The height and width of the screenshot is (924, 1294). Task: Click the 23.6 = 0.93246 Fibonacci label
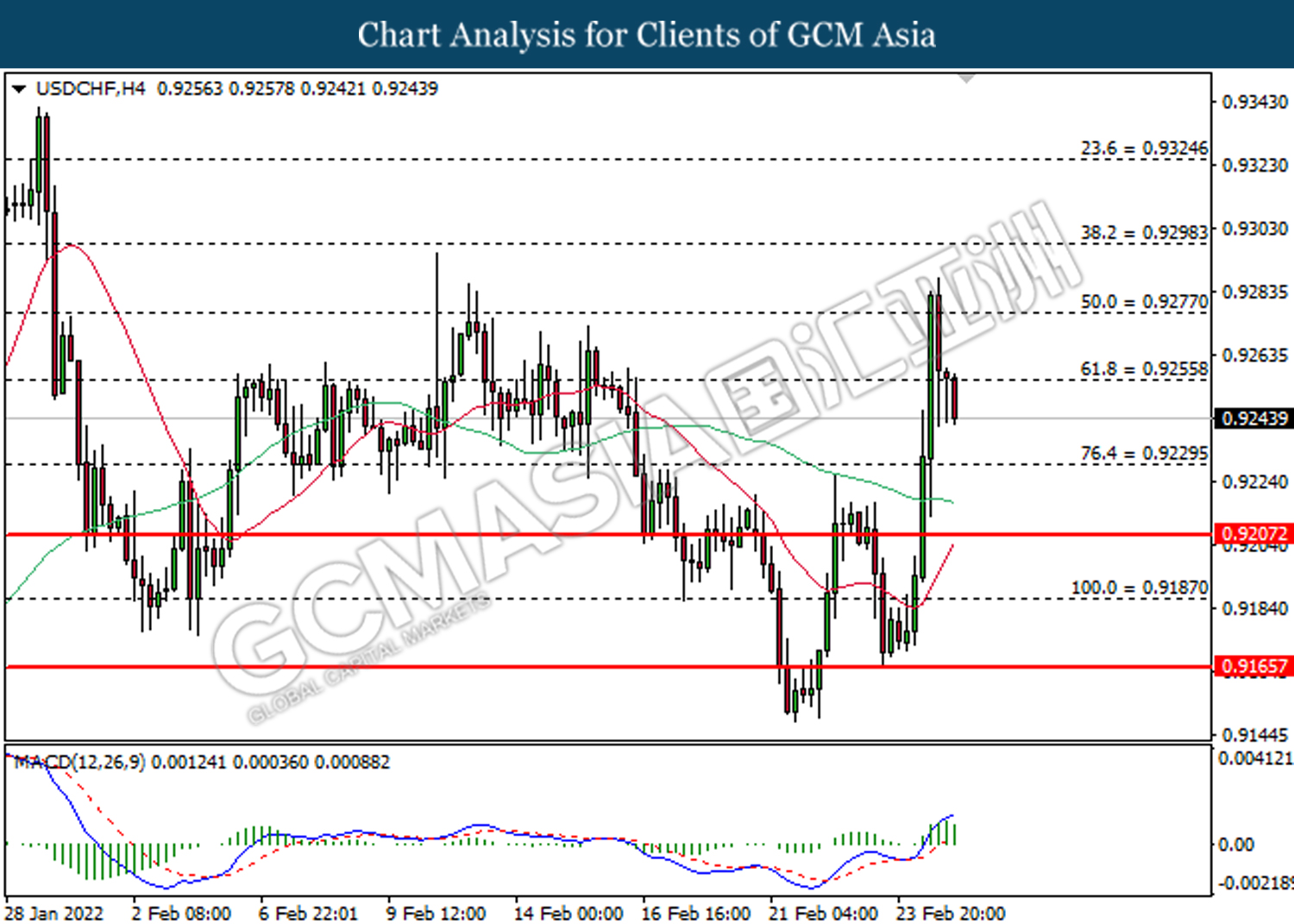[1144, 148]
